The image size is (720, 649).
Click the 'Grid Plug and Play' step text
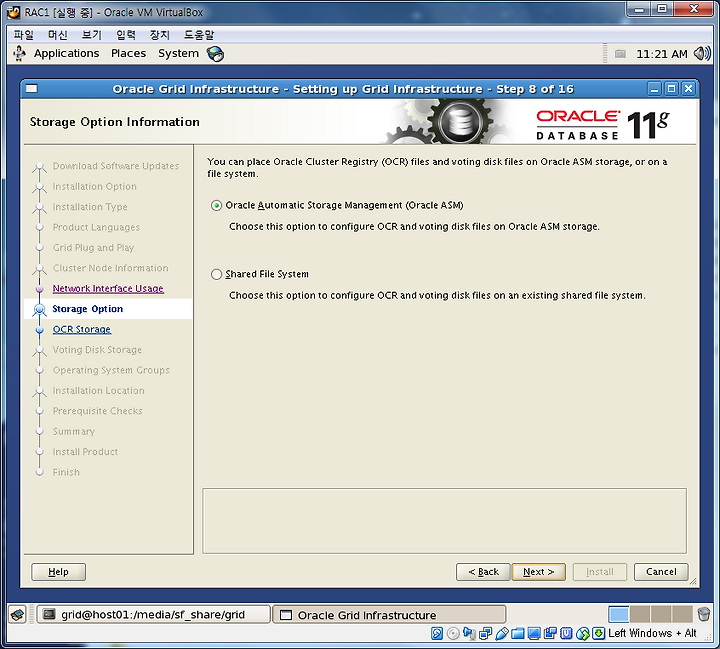(93, 248)
